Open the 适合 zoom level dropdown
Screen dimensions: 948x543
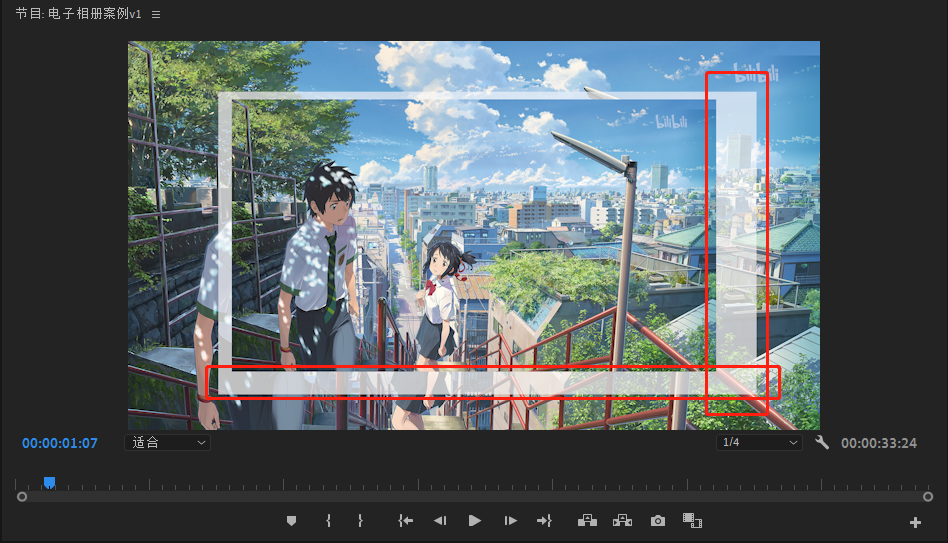167,443
